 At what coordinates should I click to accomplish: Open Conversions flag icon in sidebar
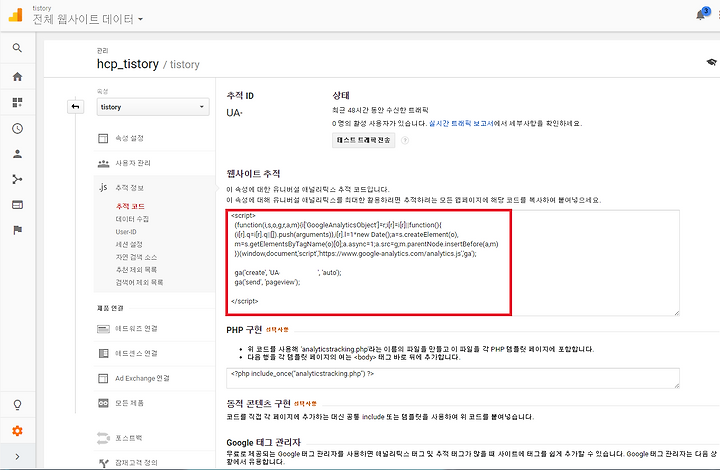17,230
